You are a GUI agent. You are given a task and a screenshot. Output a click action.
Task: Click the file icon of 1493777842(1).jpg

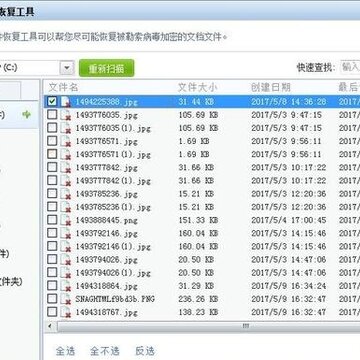(x=66, y=181)
